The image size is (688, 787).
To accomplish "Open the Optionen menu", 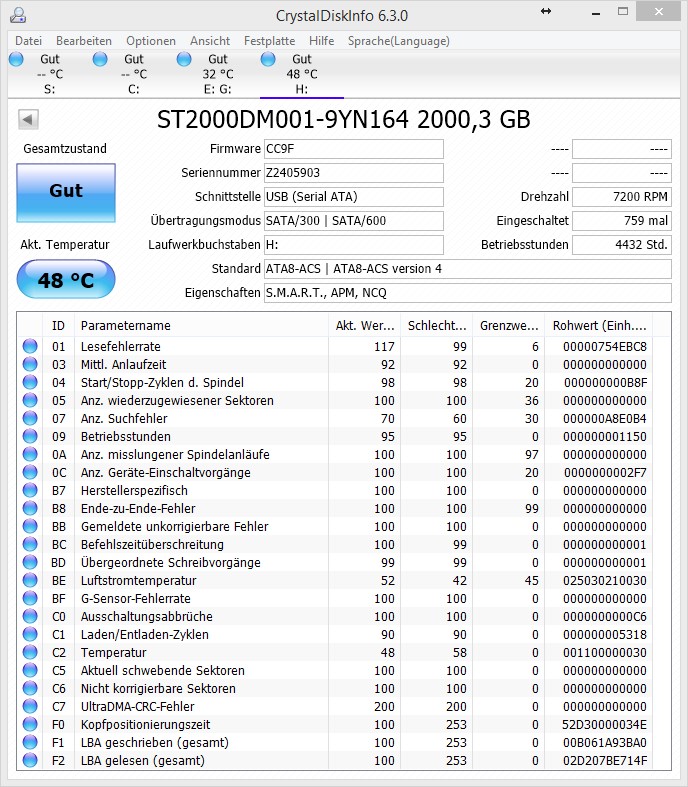I will pos(151,41).
